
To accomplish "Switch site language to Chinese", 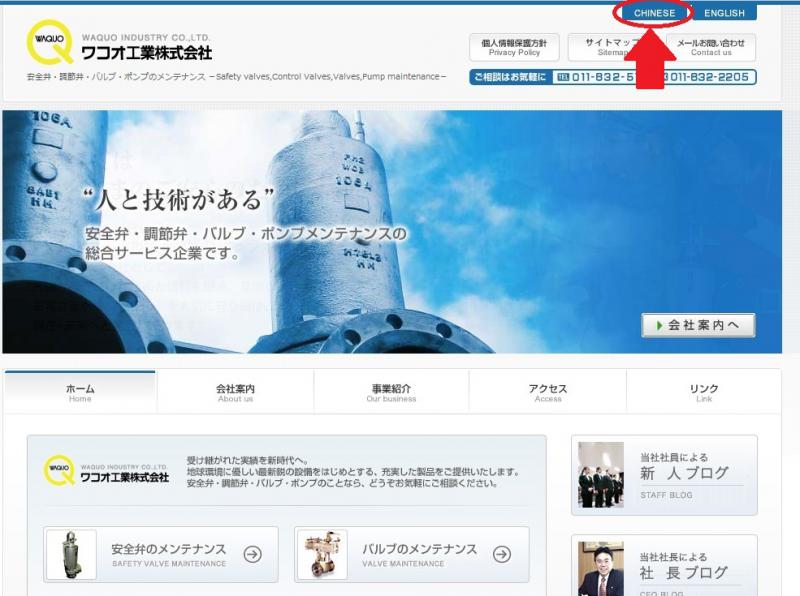I will click(654, 13).
